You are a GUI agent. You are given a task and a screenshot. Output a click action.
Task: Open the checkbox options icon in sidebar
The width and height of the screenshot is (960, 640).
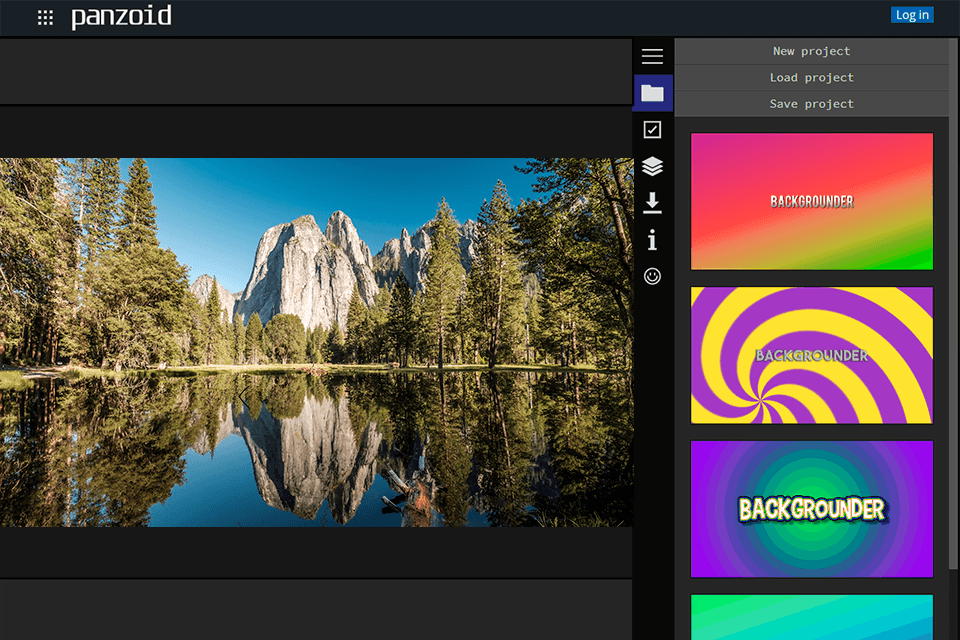[x=652, y=129]
